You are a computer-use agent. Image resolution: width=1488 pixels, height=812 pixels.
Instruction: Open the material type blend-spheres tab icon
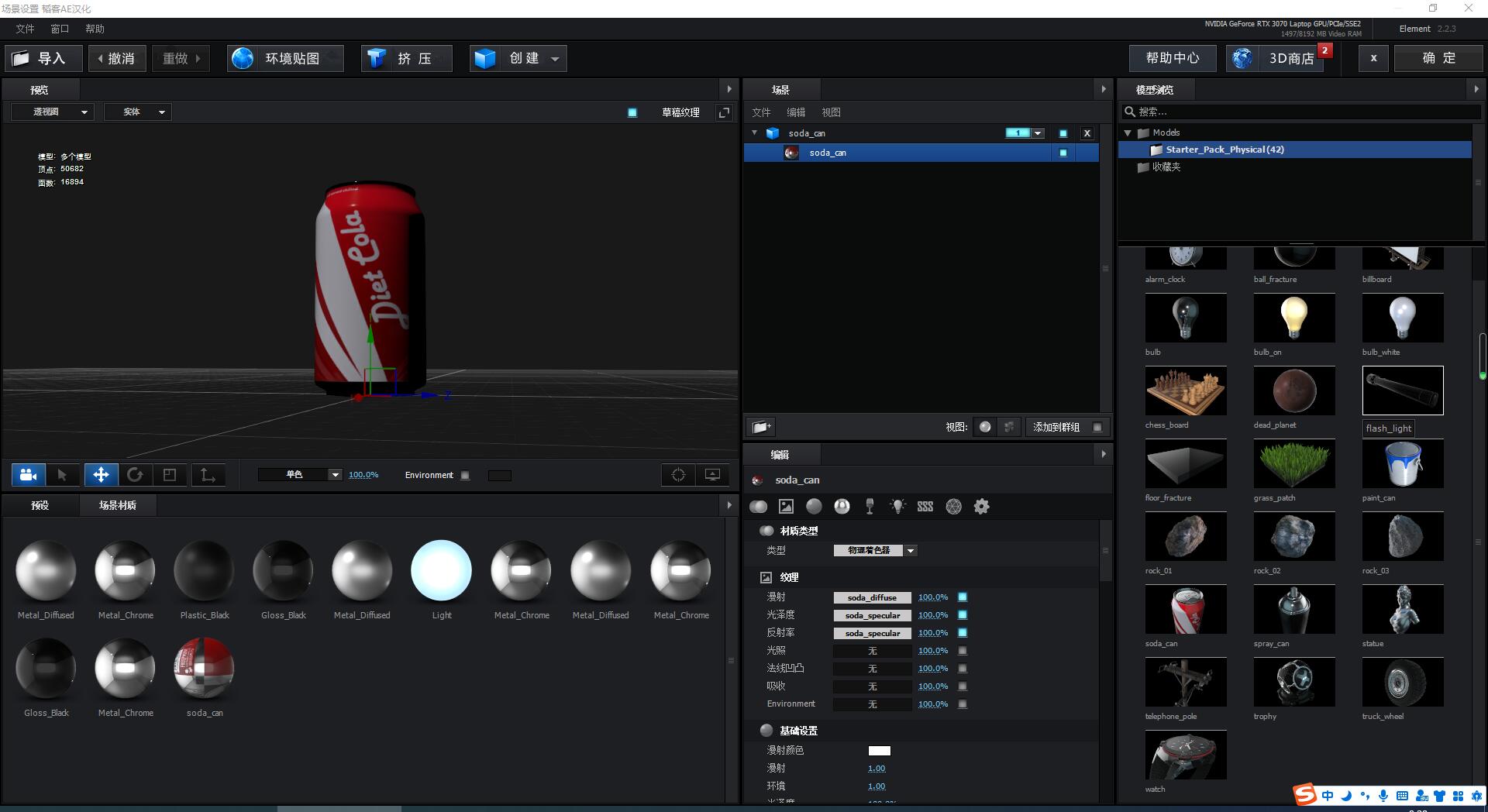tap(758, 507)
